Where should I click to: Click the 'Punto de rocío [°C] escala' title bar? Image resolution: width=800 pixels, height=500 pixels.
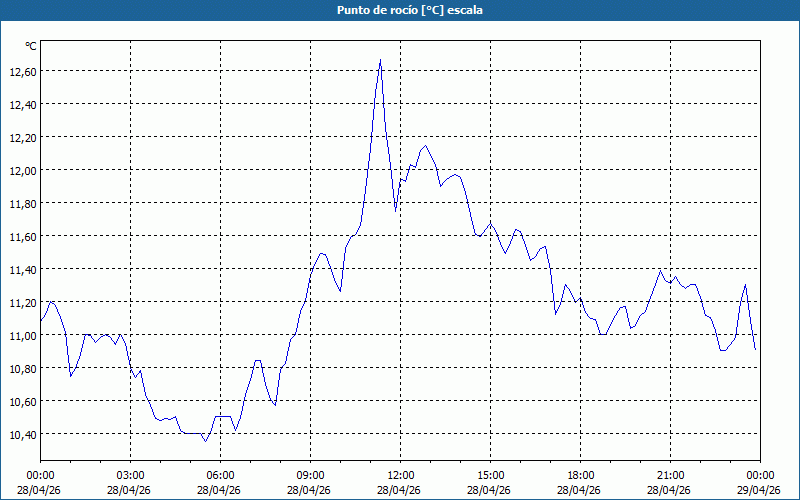point(400,10)
